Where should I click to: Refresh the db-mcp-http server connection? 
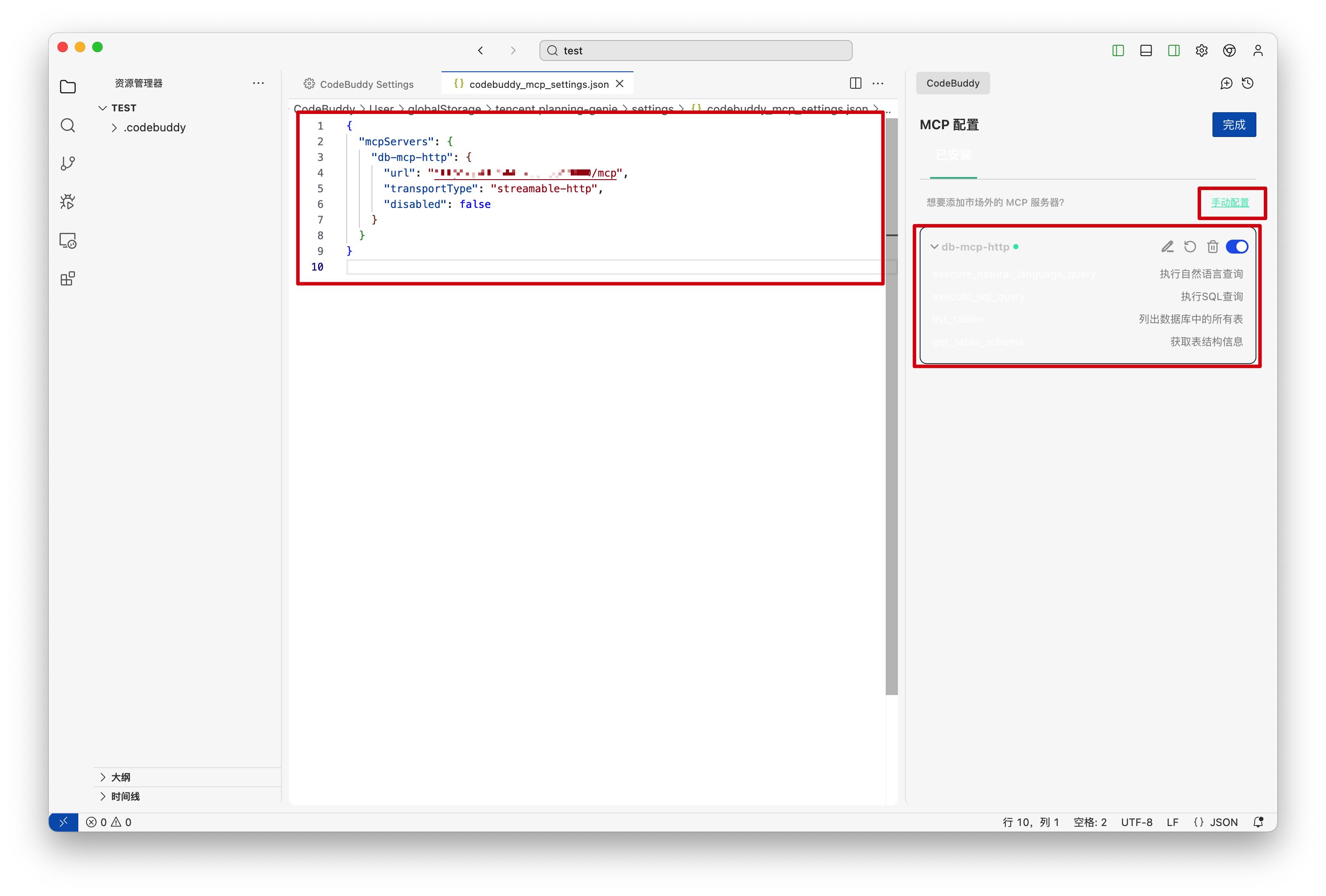(1190, 247)
